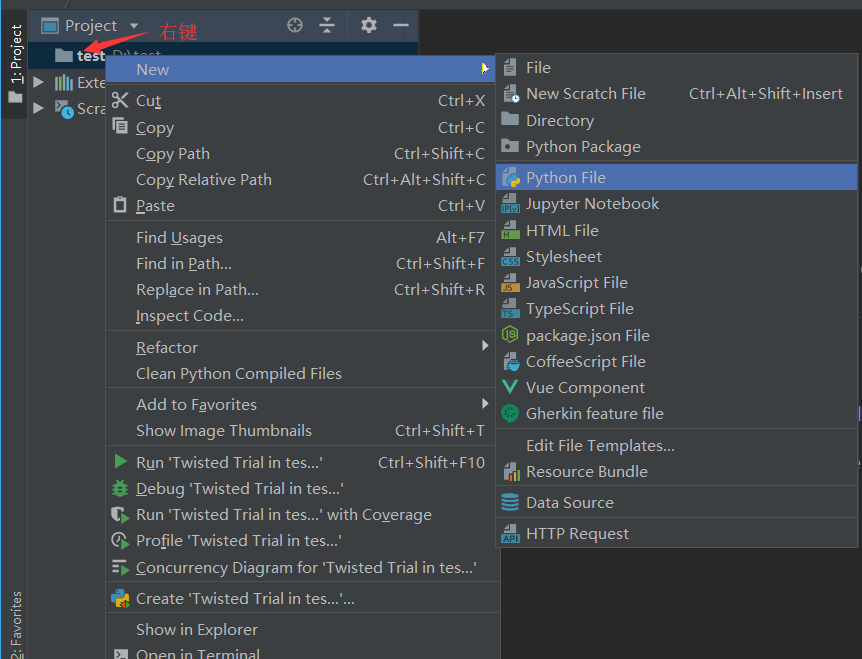Choose HTML File from New submenu
Viewport: 862px width, 659px height.
click(562, 230)
